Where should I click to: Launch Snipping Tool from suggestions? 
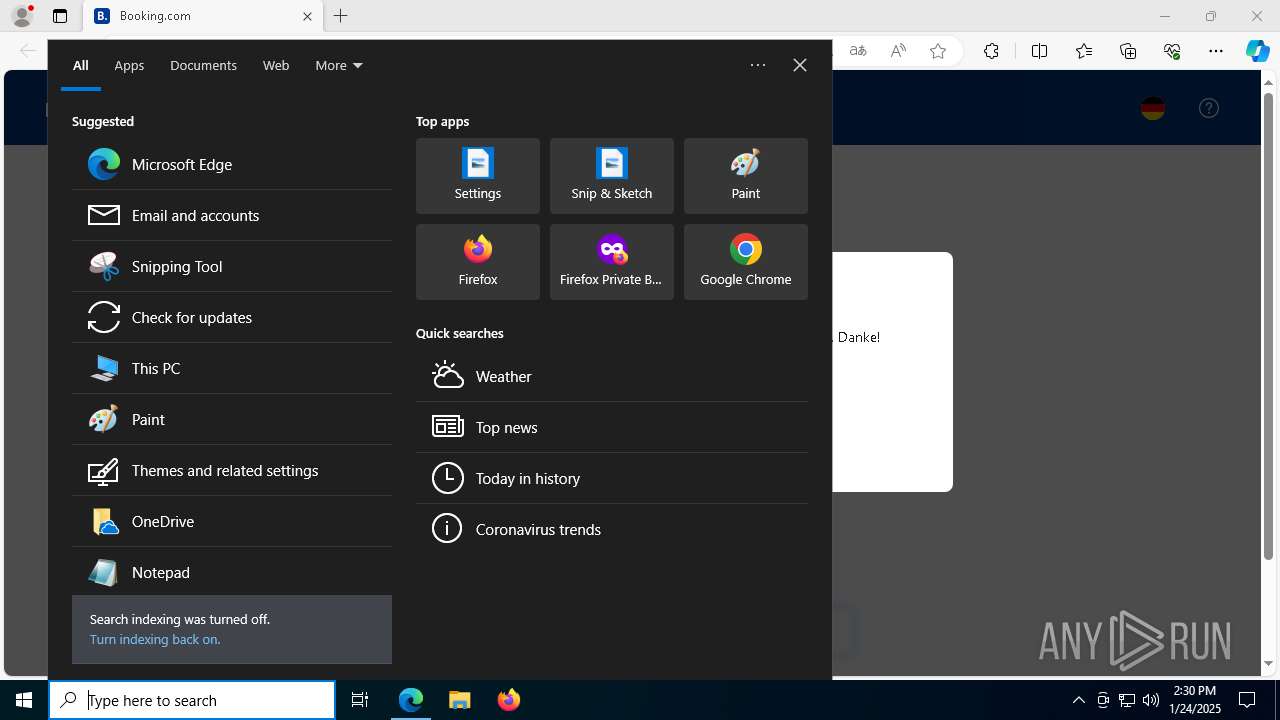tap(232, 266)
